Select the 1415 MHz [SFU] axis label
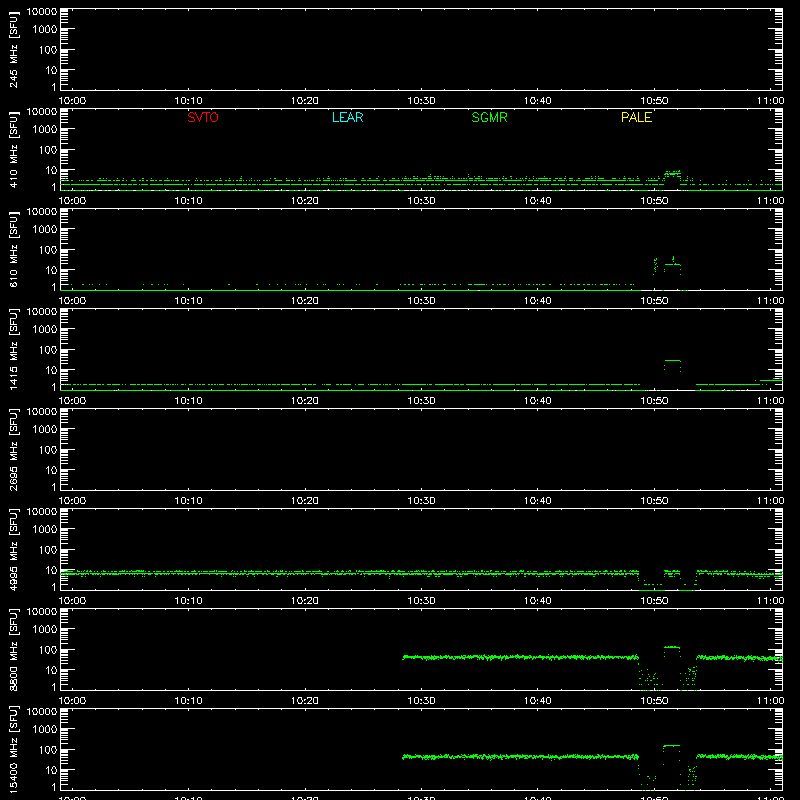Viewport: 800px width, 800px height. (x=13, y=349)
